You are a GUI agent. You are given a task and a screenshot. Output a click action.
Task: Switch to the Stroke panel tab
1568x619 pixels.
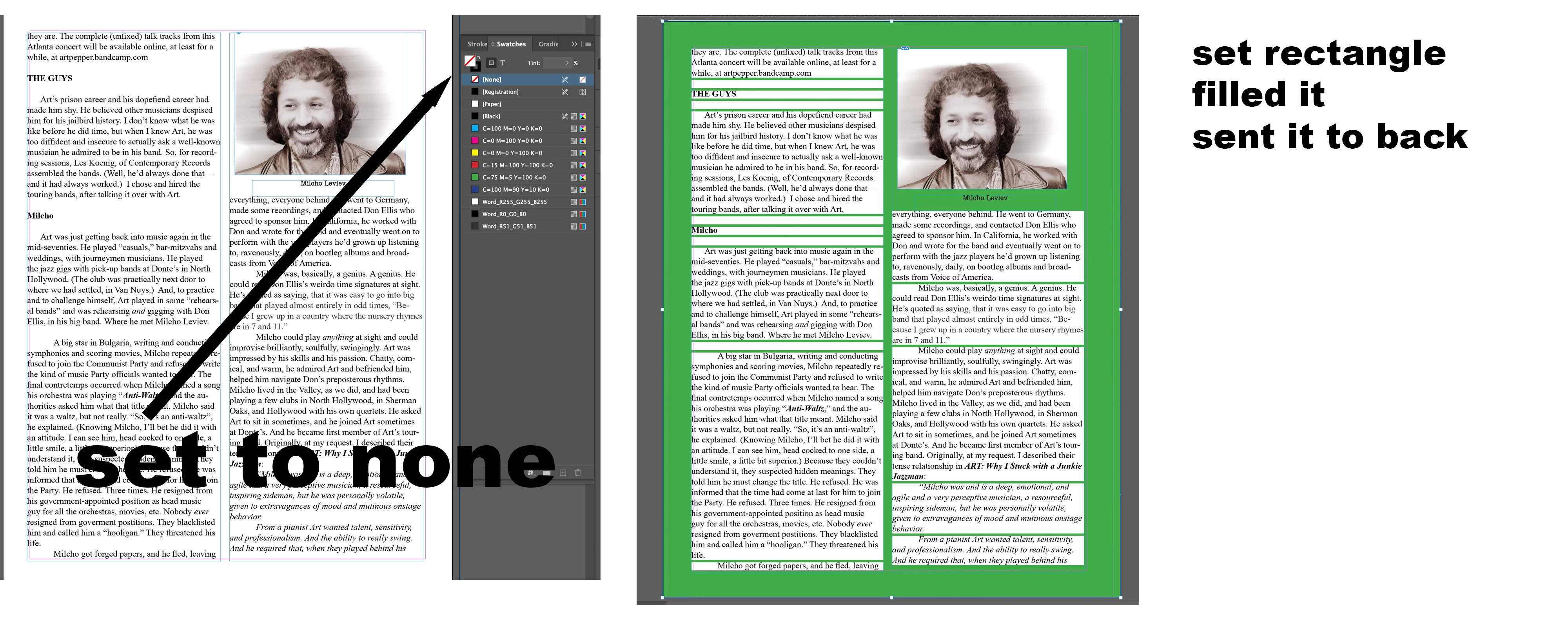477,44
